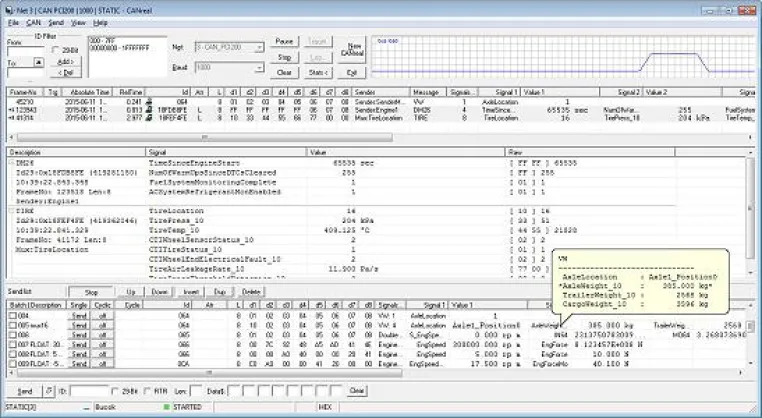The width and height of the screenshot is (762, 418).
Task: Check the 006 batch checkbox
Action: coord(13,335)
